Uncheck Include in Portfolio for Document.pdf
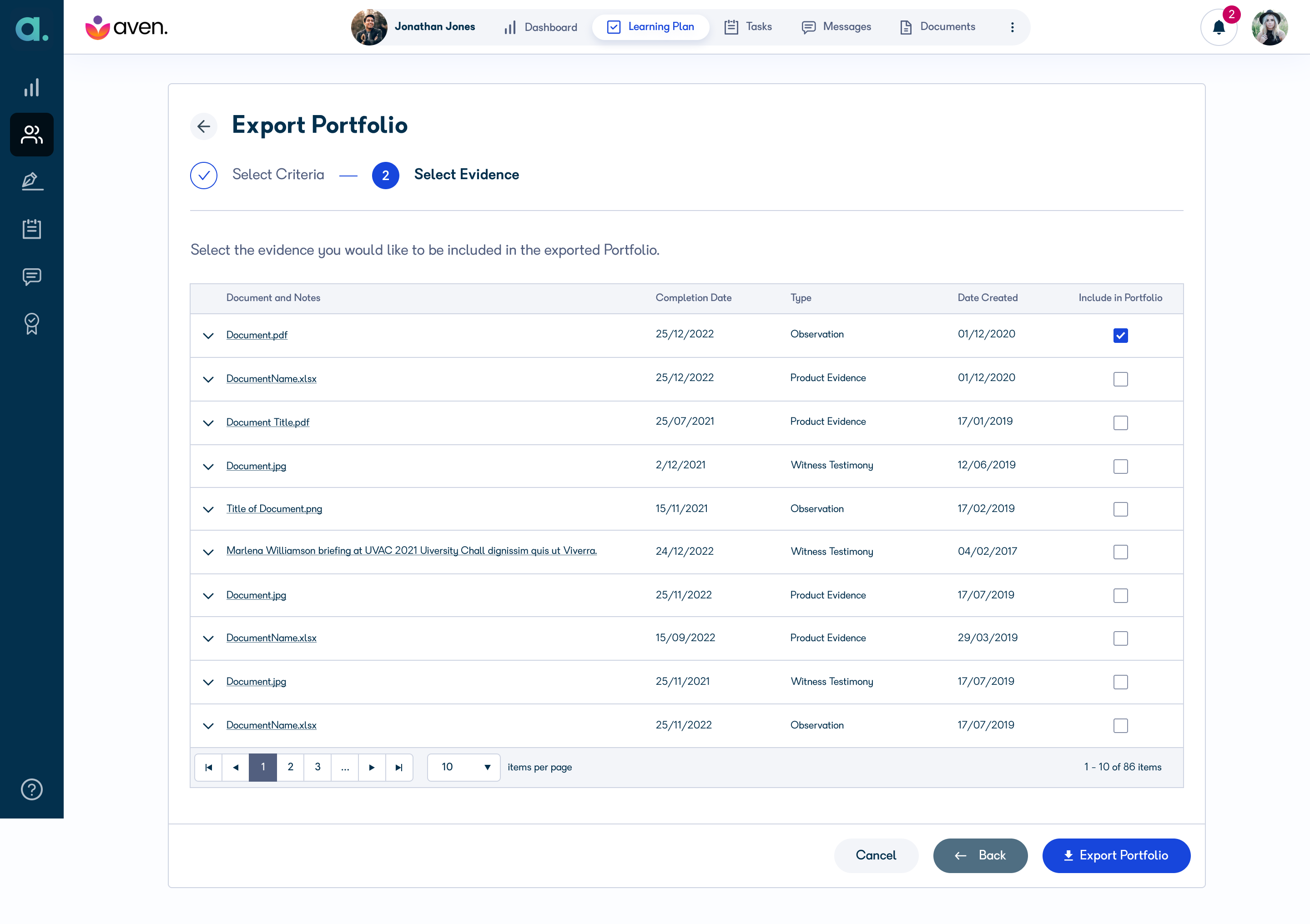The image size is (1310, 924). click(x=1121, y=336)
